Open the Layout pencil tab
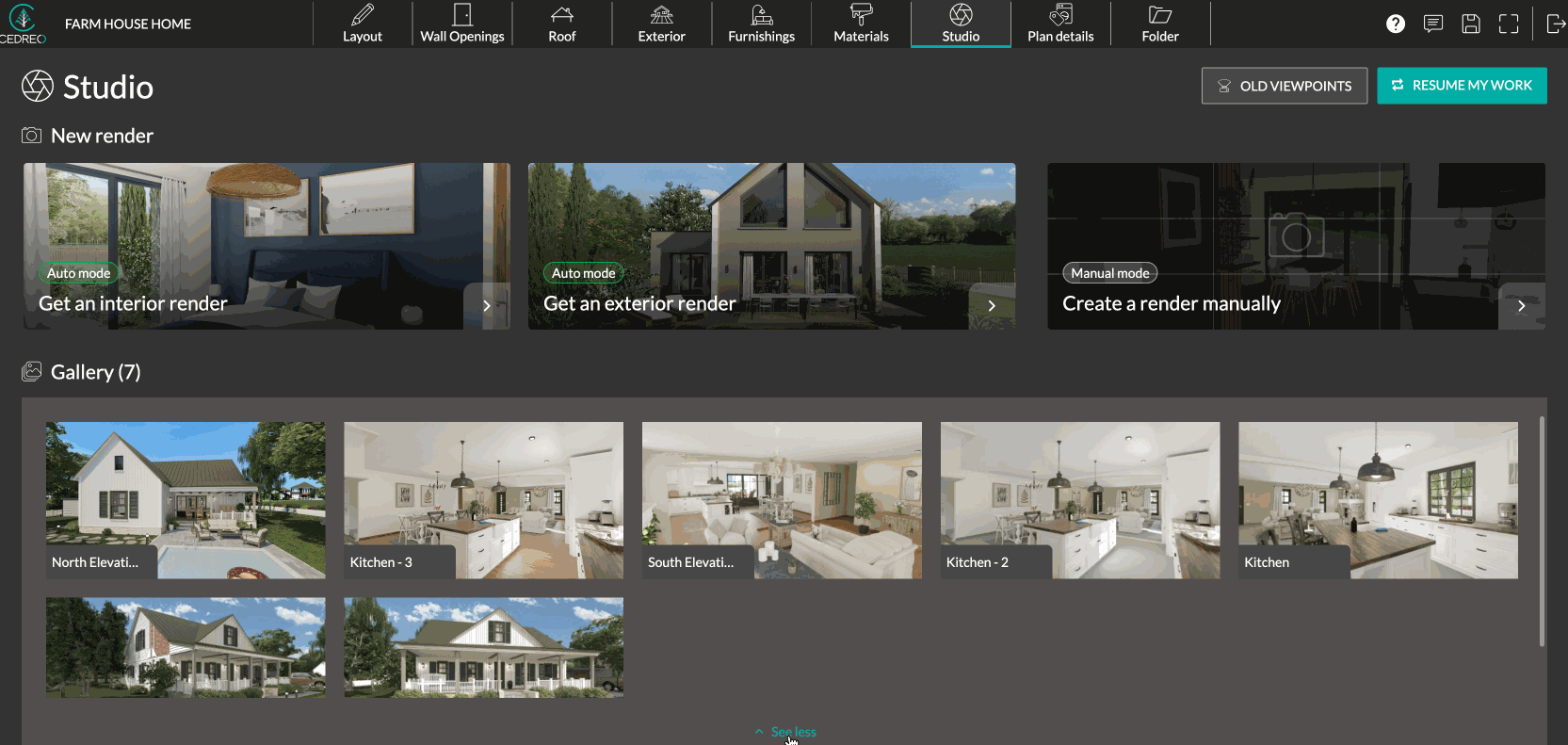 pyautogui.click(x=363, y=24)
